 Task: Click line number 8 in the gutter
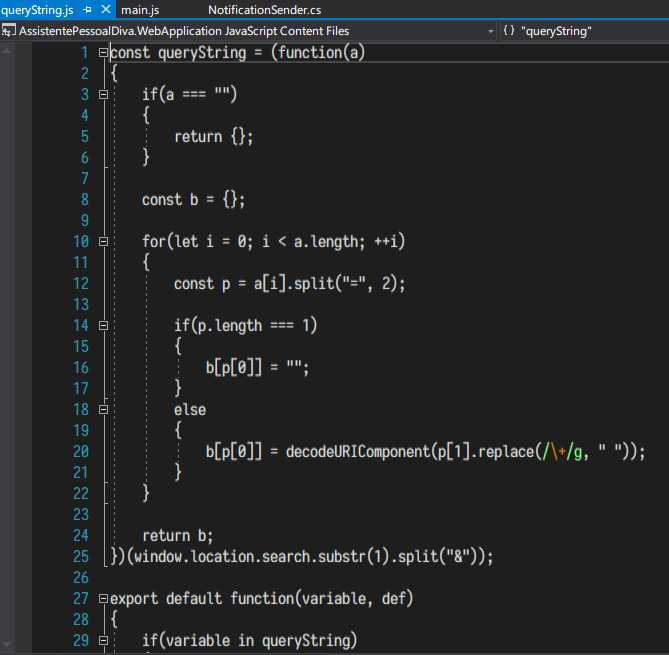pos(84,199)
